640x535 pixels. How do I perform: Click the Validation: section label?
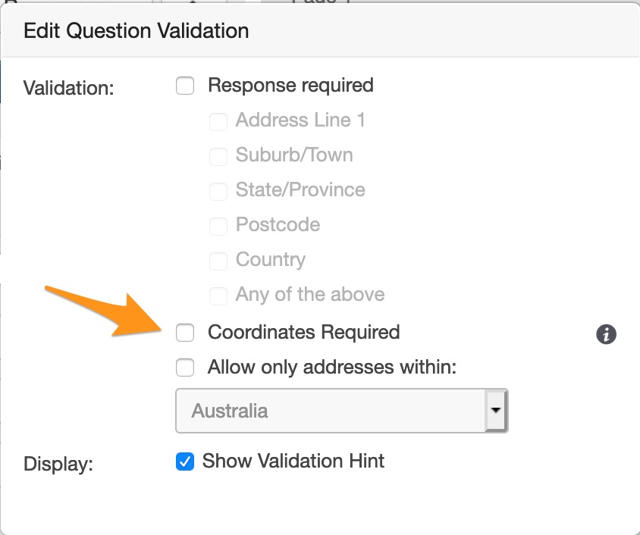(x=69, y=88)
